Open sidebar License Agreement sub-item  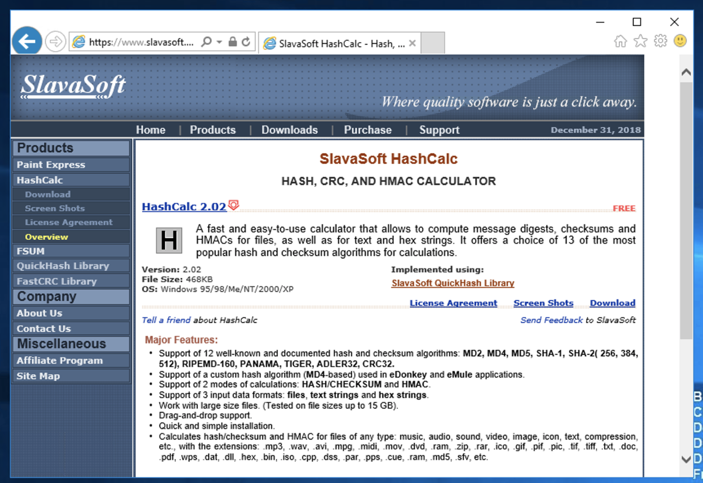pyautogui.click(x=71, y=222)
